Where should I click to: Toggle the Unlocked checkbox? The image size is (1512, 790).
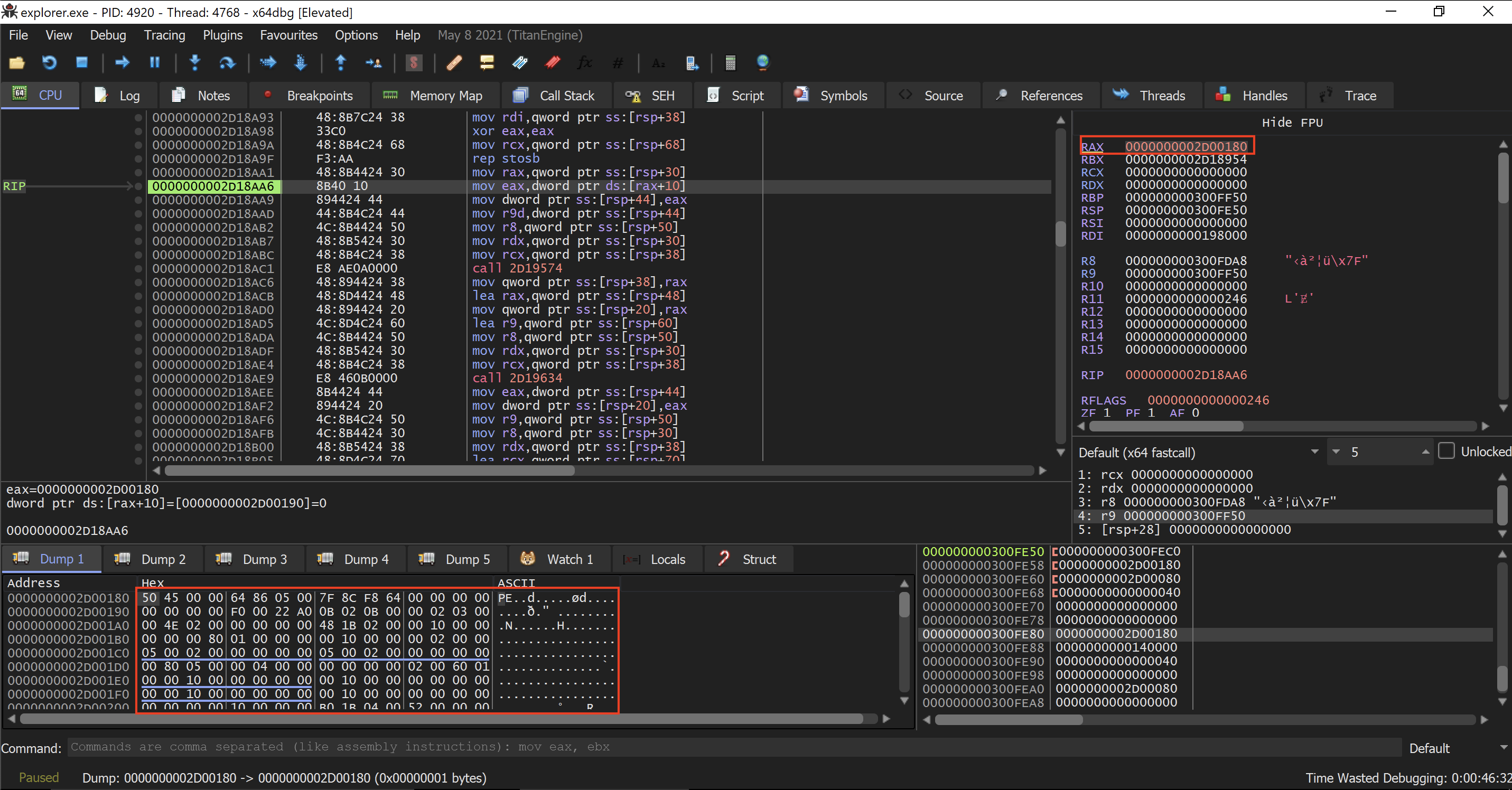(x=1447, y=452)
